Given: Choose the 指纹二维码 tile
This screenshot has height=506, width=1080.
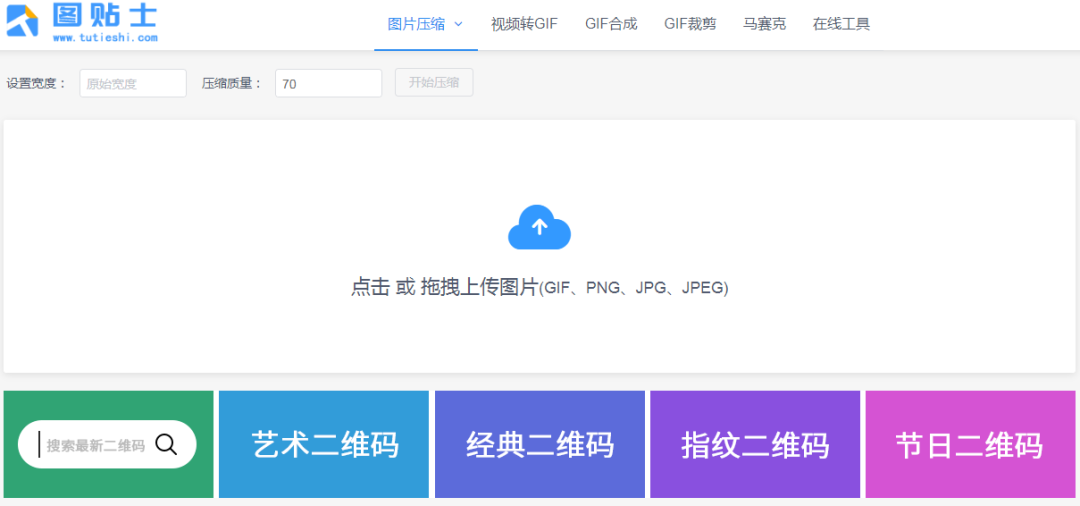Looking at the screenshot, I should (x=755, y=445).
